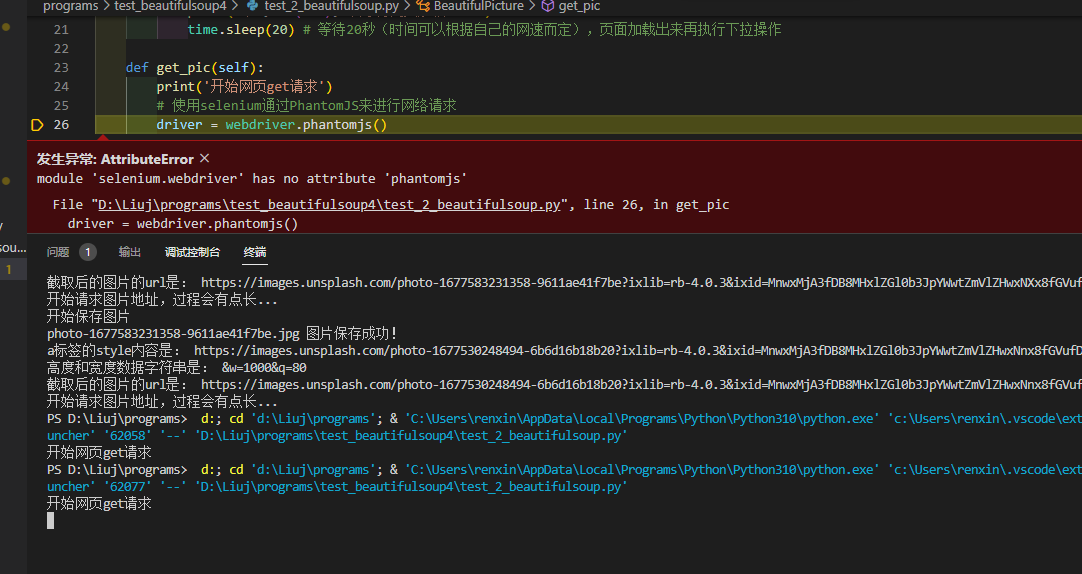Switch to the 问题 panel tab

coord(58,252)
